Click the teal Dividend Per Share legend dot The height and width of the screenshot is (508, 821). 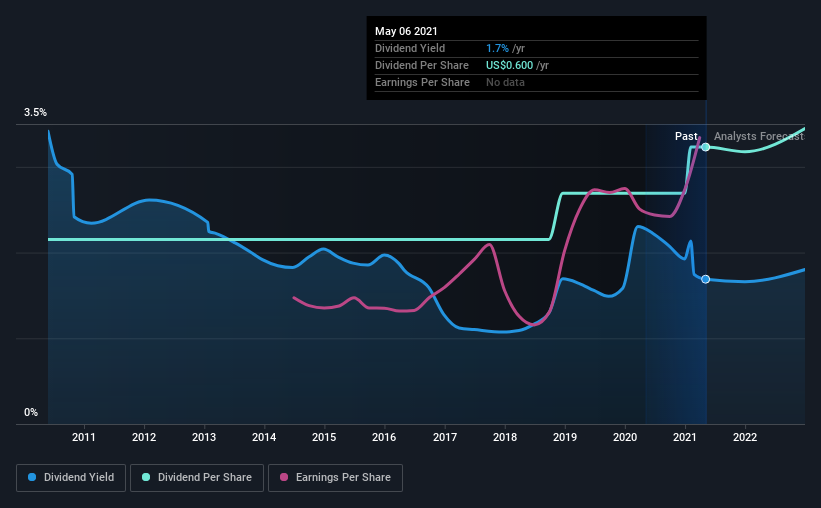point(146,477)
